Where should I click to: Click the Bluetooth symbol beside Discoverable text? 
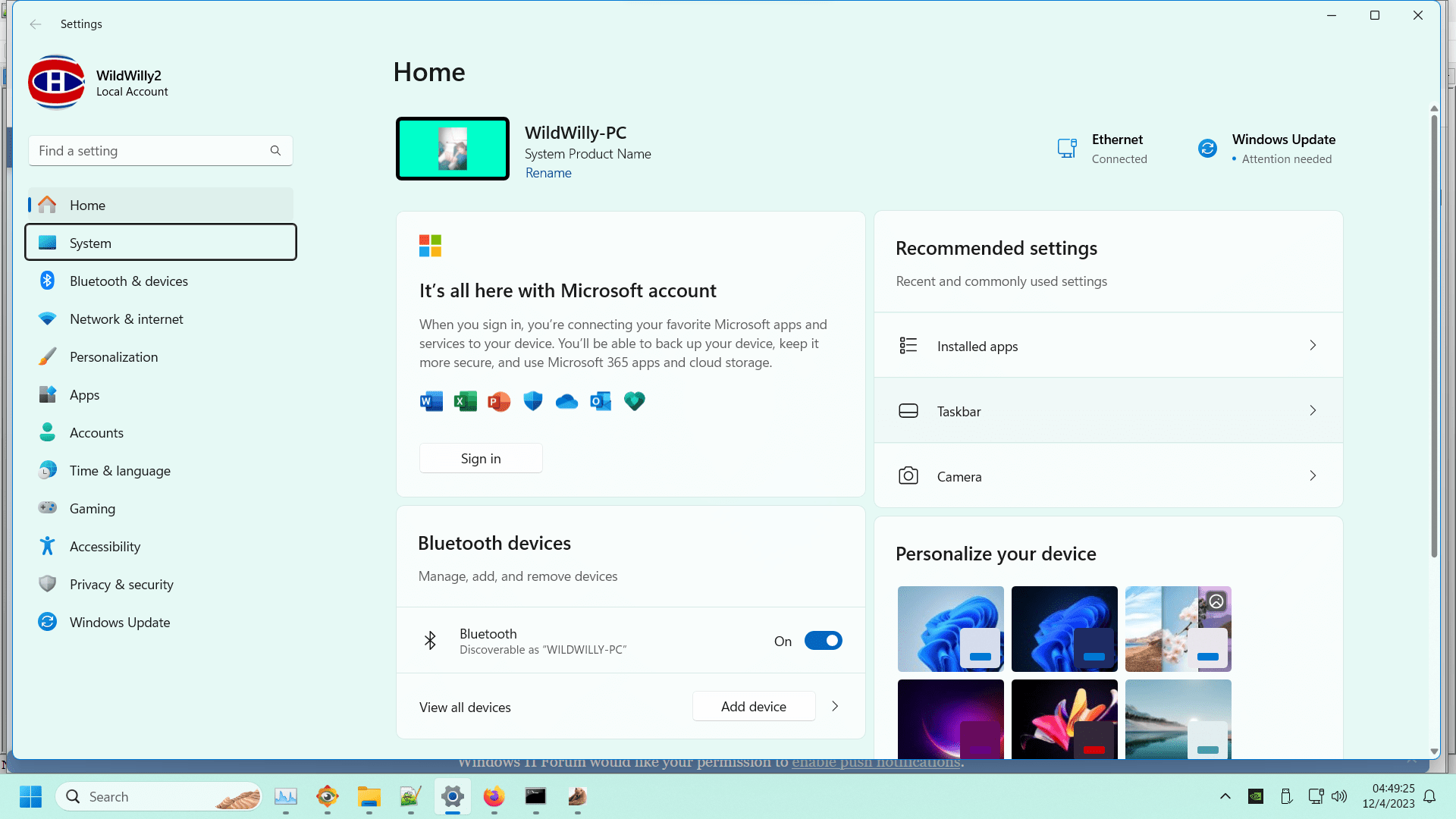(430, 641)
